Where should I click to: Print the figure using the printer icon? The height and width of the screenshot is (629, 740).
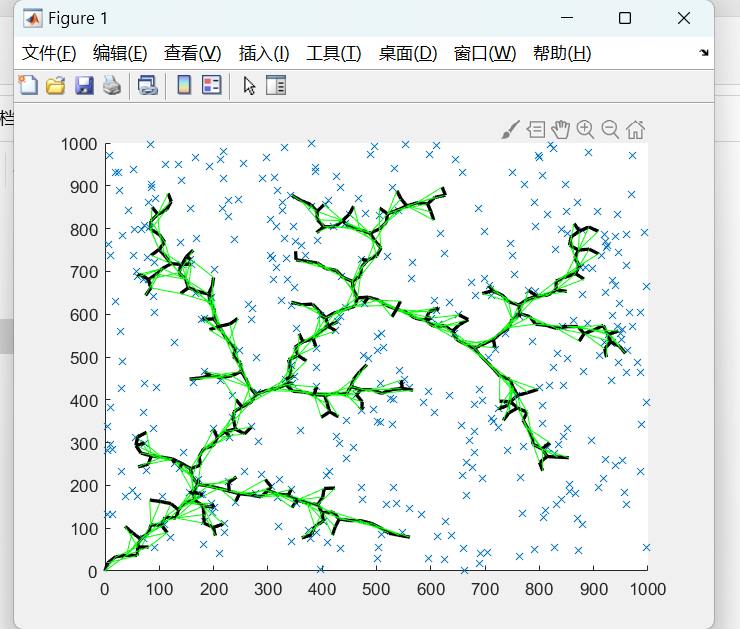[x=111, y=86]
